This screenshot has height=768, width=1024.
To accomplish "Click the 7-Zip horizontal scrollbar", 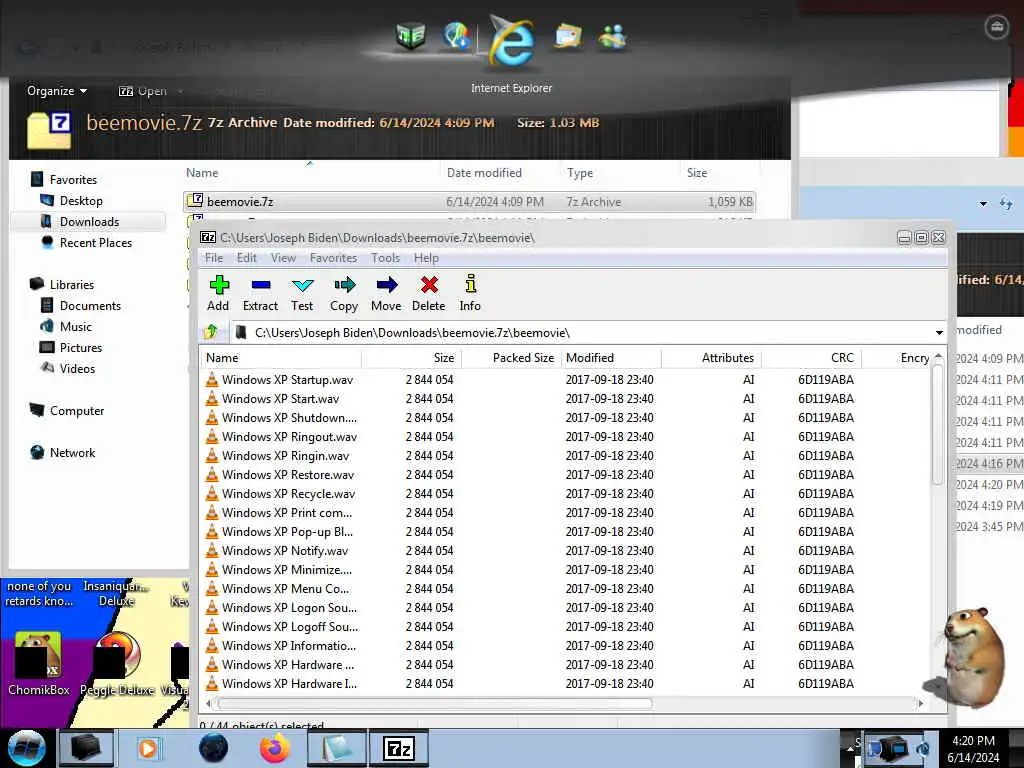I will 434,703.
